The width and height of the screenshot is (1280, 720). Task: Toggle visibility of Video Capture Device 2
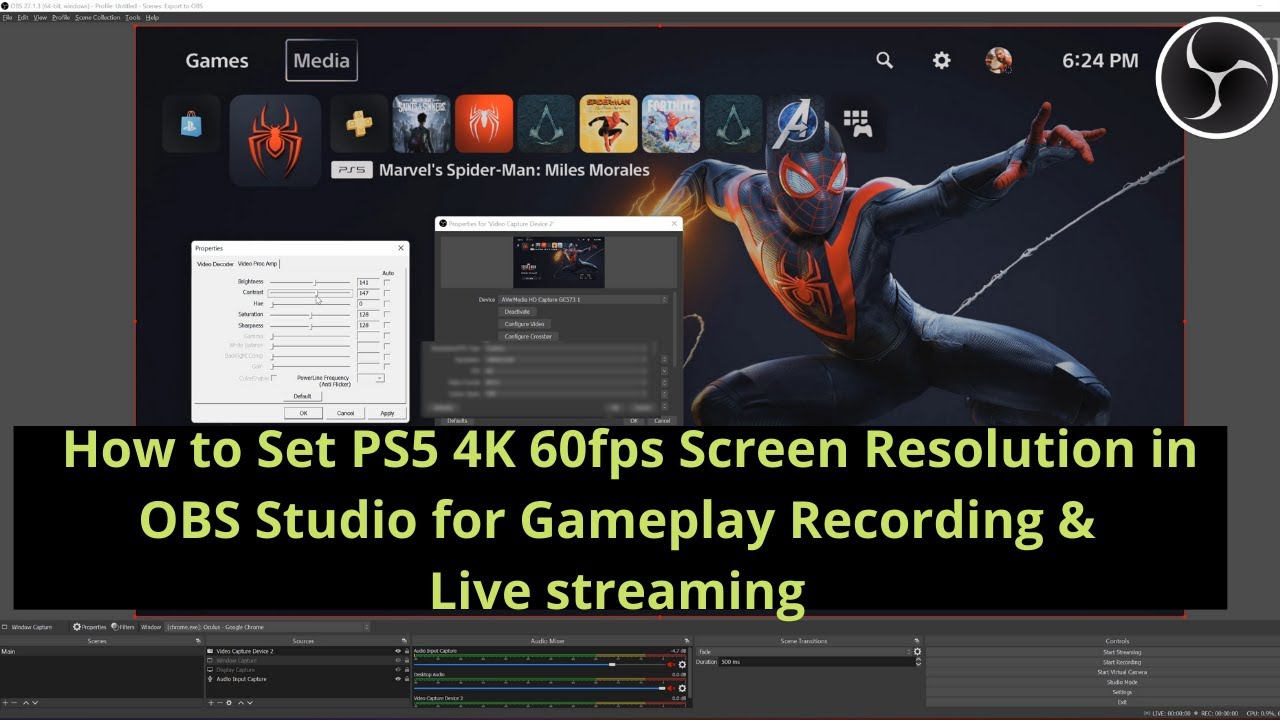tap(398, 651)
